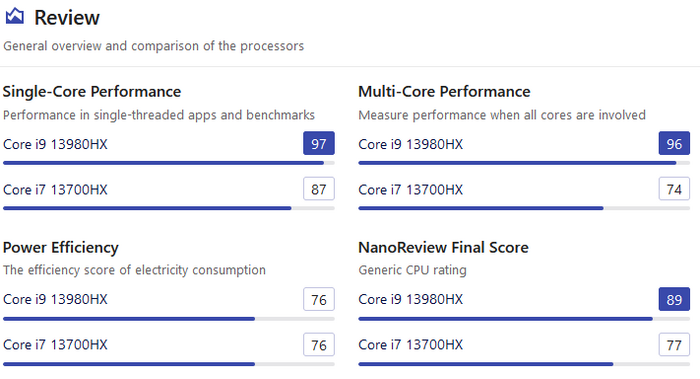
Task: Click Core i9 13980HX power efficiency score 76
Action: [319, 299]
